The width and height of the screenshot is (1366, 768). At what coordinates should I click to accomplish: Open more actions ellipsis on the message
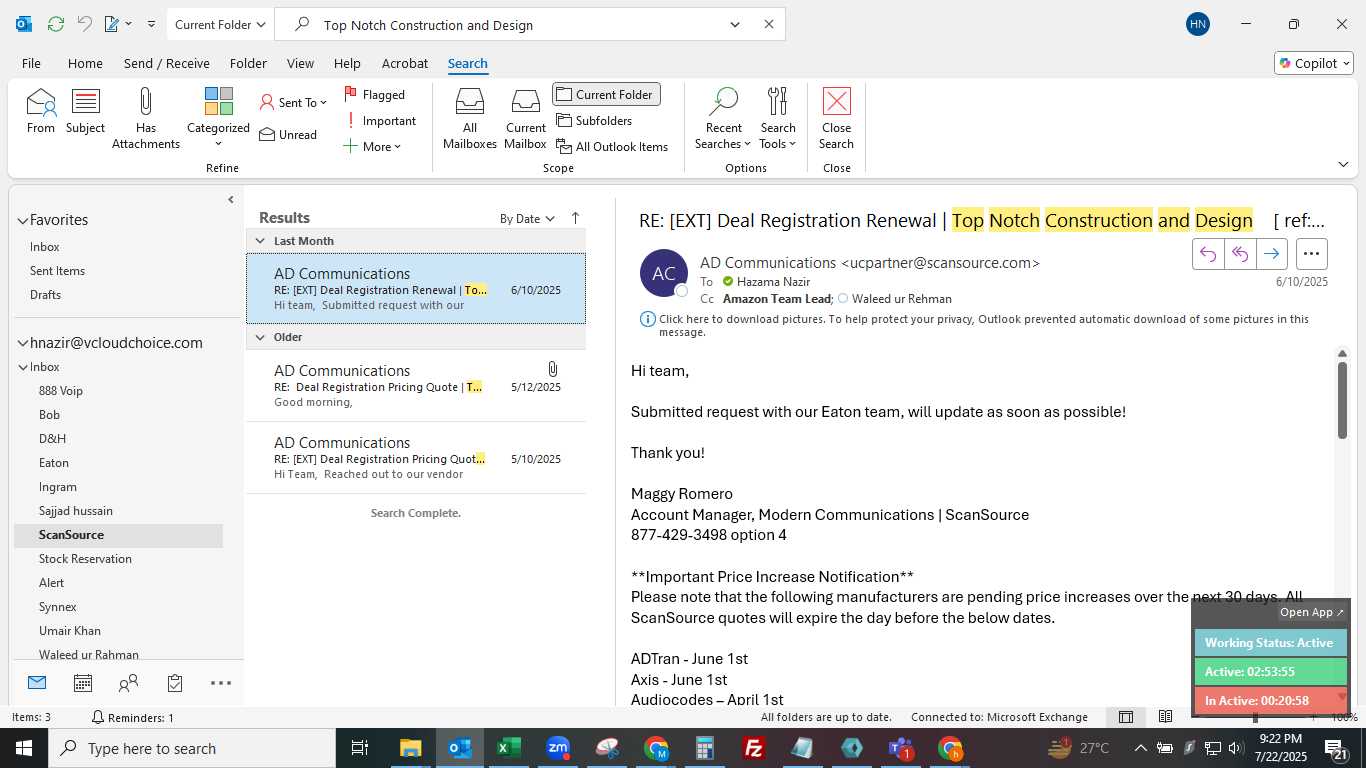(1311, 254)
